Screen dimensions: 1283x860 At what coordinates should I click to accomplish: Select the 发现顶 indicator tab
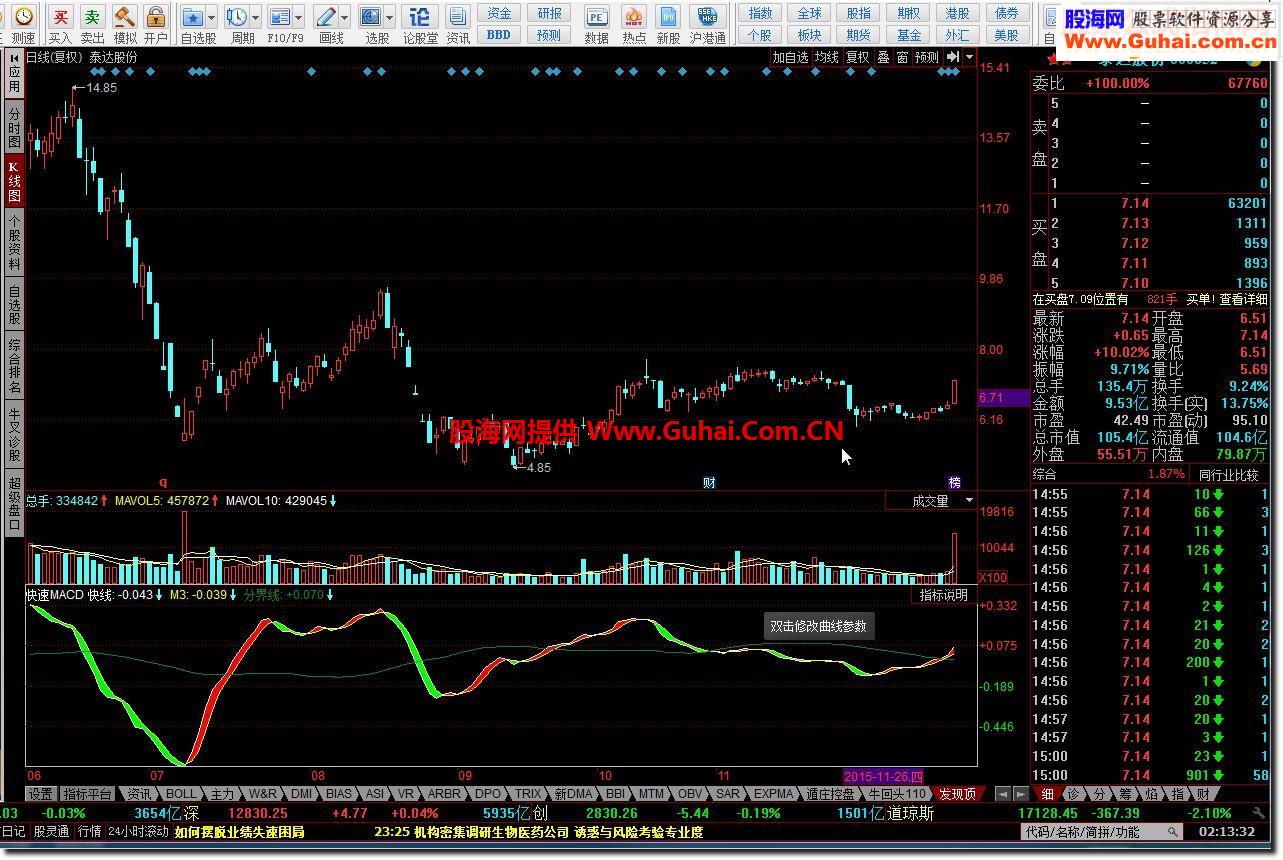click(957, 794)
